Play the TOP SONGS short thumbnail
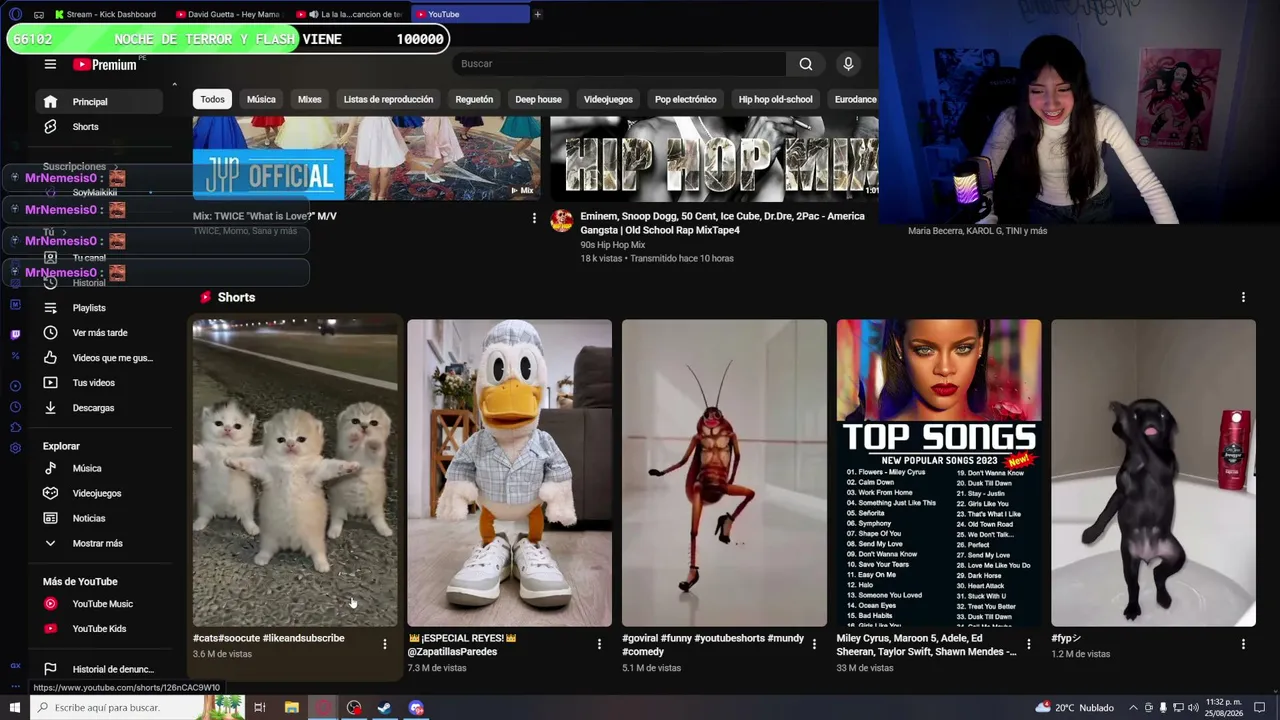The height and width of the screenshot is (720, 1280). 939,473
